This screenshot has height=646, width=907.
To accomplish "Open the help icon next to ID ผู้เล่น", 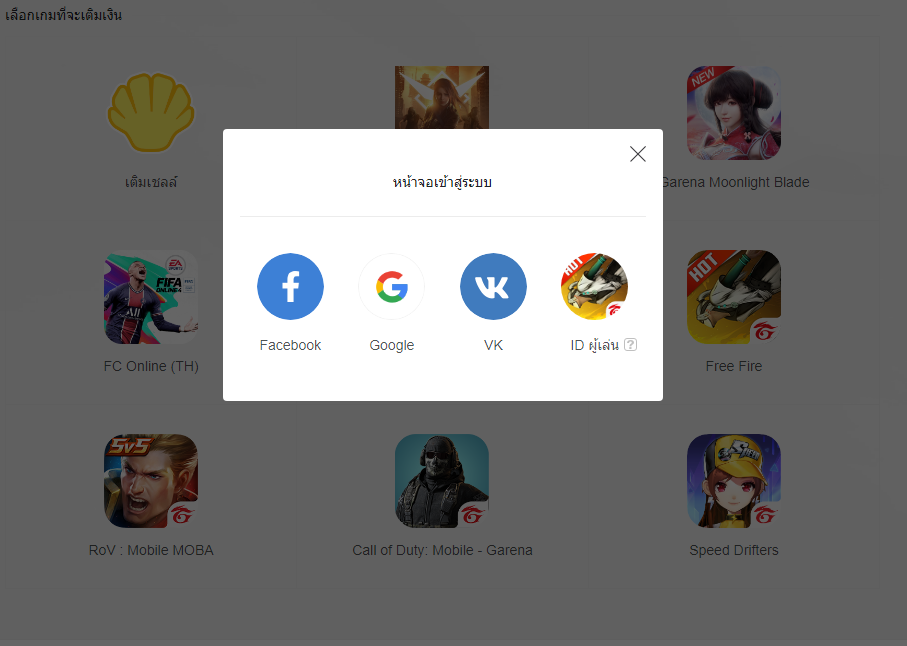I will point(631,345).
